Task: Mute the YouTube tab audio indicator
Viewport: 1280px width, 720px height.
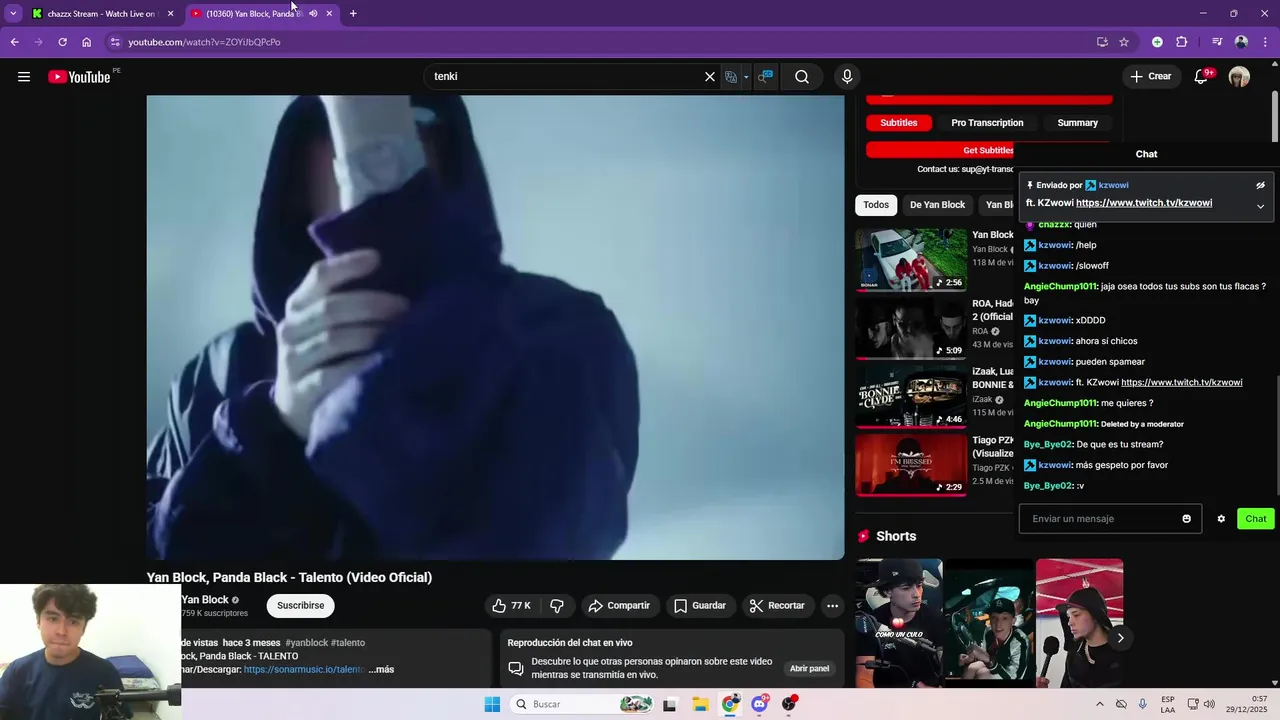Action: 313,14
